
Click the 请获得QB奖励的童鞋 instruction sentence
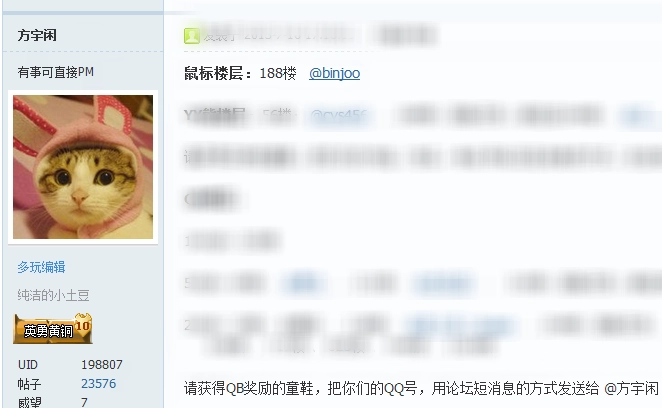[421, 388]
